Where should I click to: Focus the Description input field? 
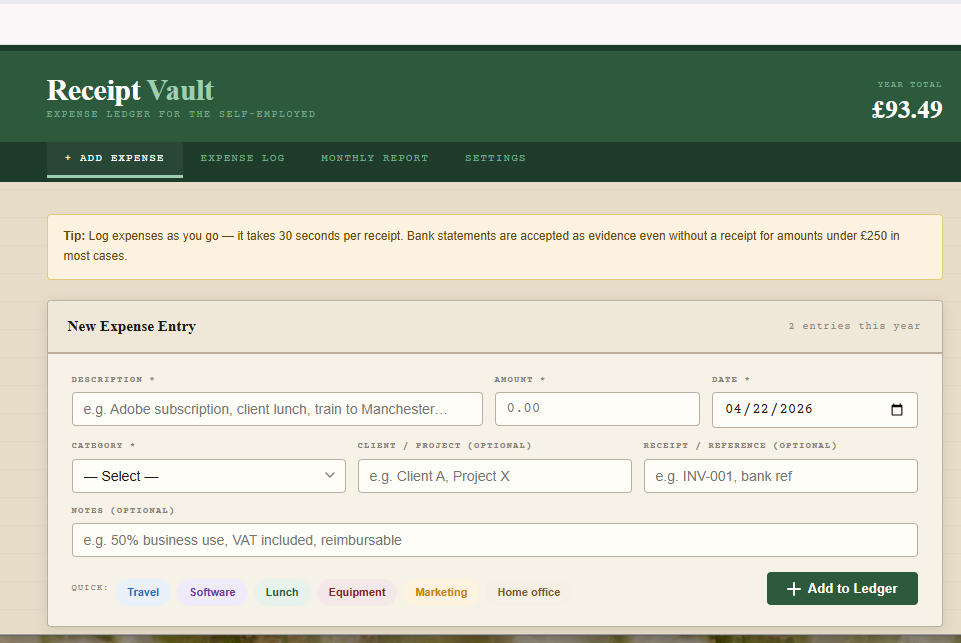pyautogui.click(x=277, y=409)
